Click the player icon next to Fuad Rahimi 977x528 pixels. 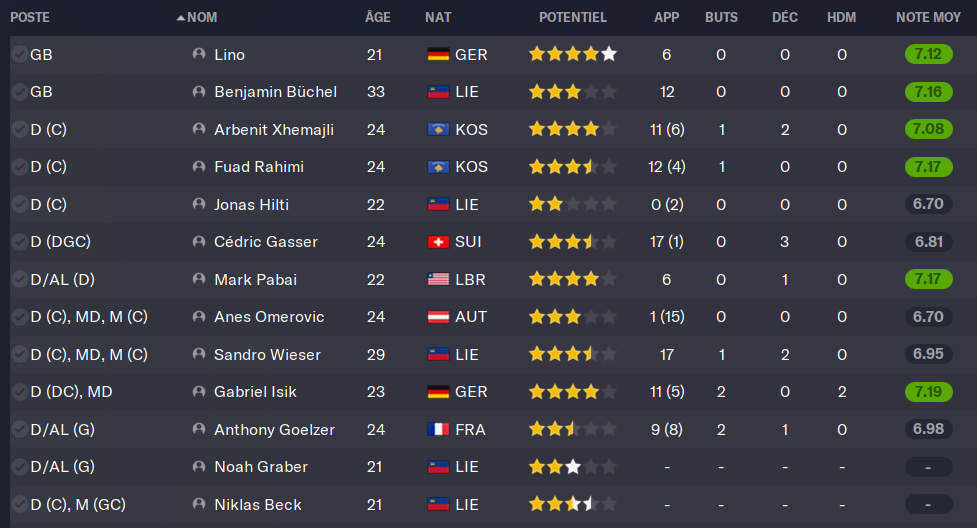(x=199, y=167)
